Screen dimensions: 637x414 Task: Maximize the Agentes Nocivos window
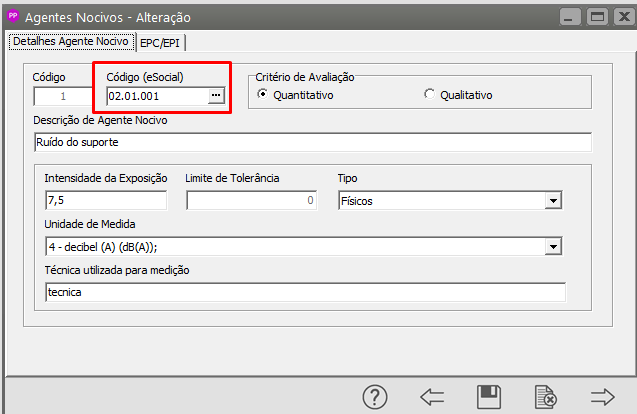[x=599, y=17]
